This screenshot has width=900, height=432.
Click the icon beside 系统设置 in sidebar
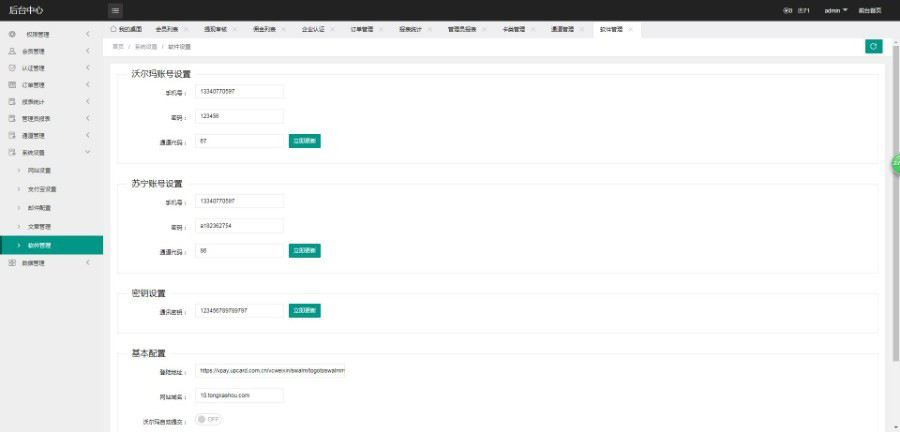click(12, 153)
